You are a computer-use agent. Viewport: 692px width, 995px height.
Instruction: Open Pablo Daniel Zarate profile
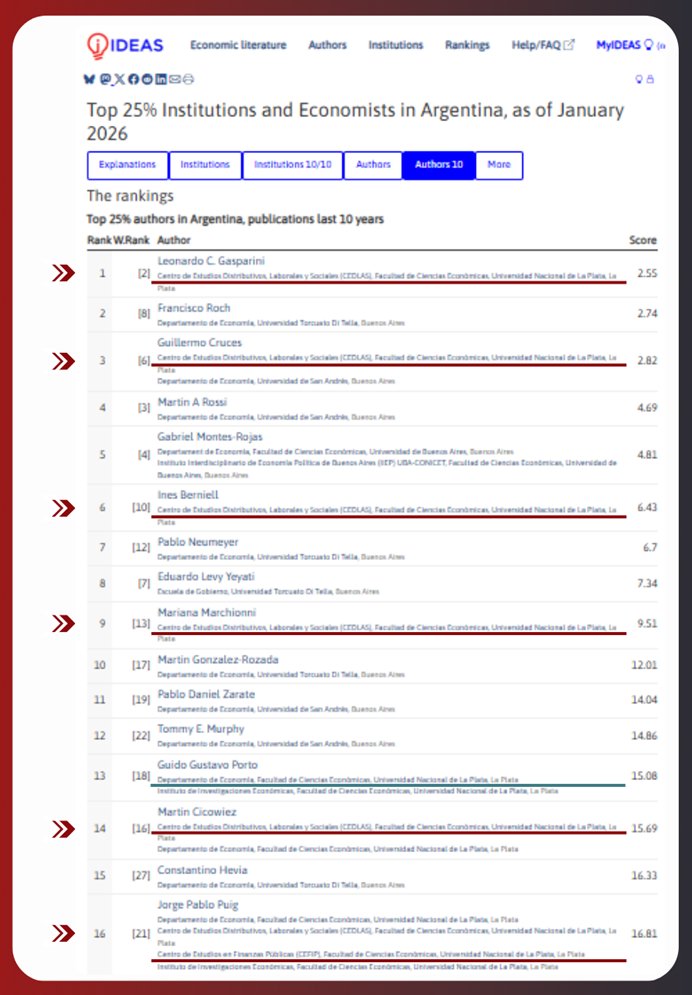click(x=206, y=694)
